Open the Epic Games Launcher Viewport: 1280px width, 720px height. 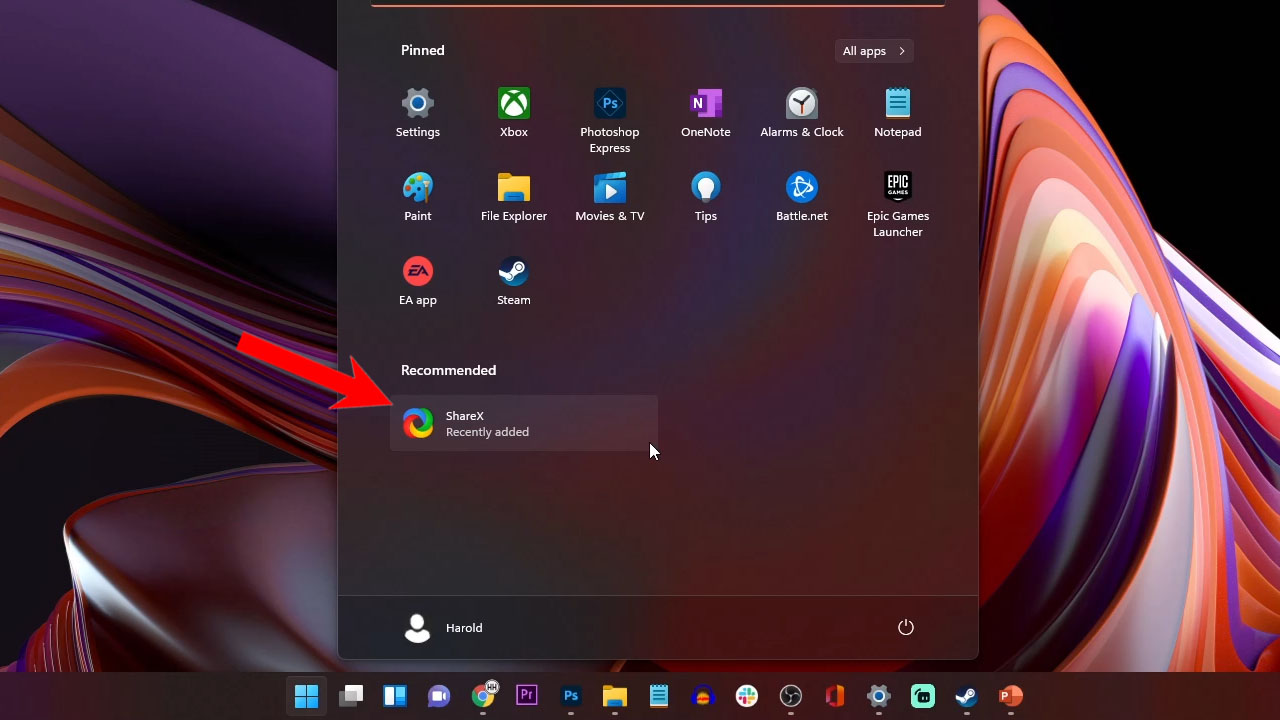898,205
